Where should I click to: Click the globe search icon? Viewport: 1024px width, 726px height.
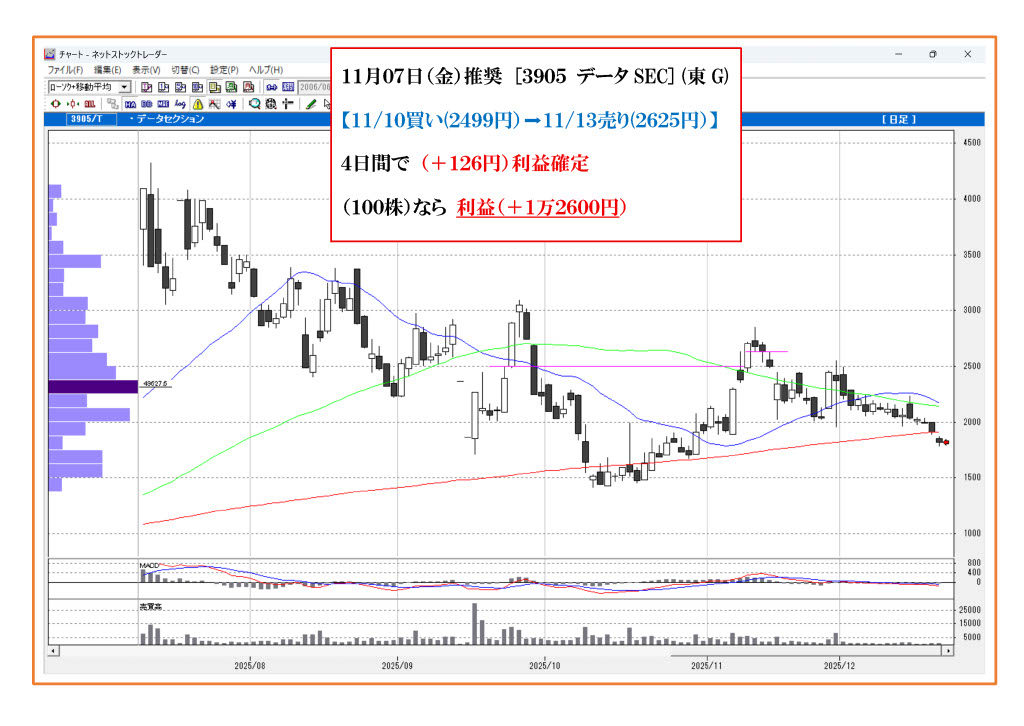(271, 103)
